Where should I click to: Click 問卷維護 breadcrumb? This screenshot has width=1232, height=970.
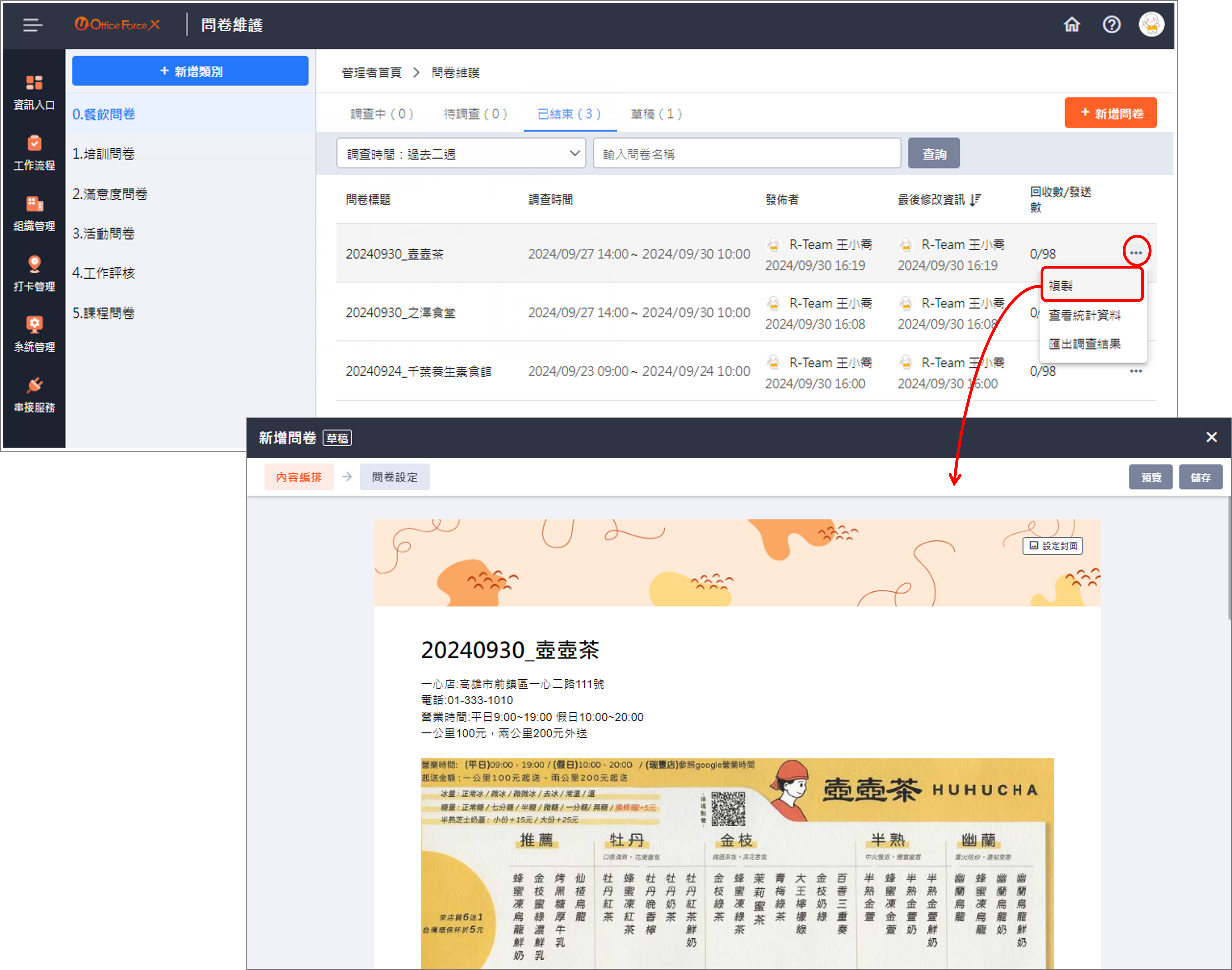pos(456,73)
